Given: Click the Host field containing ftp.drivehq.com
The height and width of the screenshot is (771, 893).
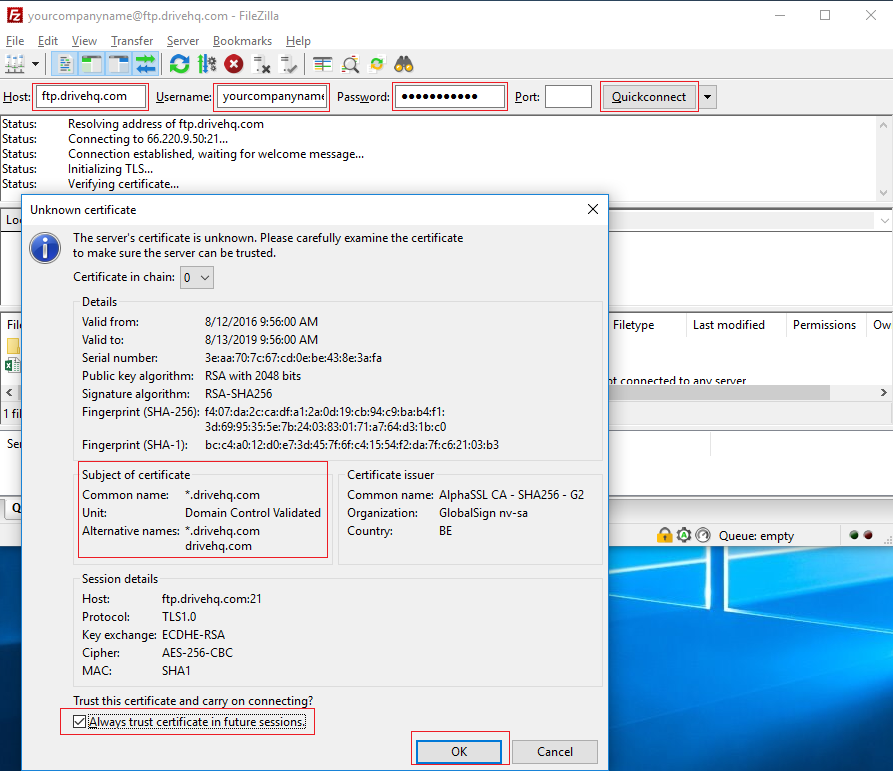Looking at the screenshot, I should pos(91,97).
